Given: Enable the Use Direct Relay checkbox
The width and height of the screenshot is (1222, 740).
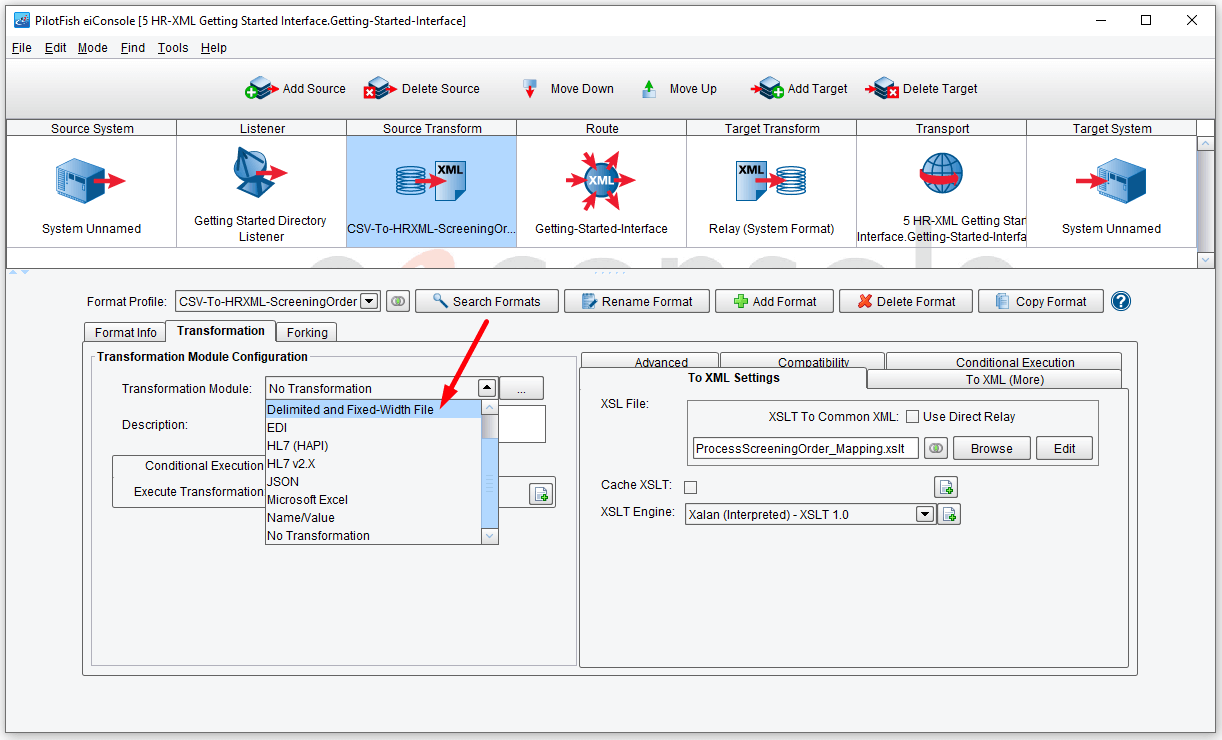Looking at the screenshot, I should coord(912,417).
